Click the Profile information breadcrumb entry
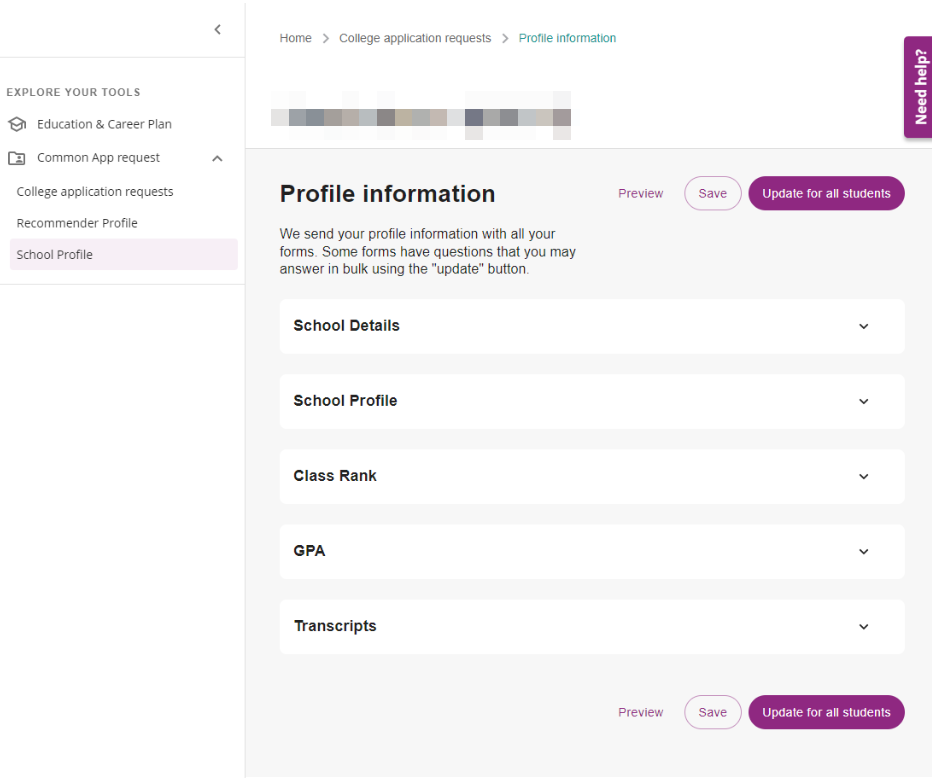This screenshot has width=932, height=778. coord(567,38)
